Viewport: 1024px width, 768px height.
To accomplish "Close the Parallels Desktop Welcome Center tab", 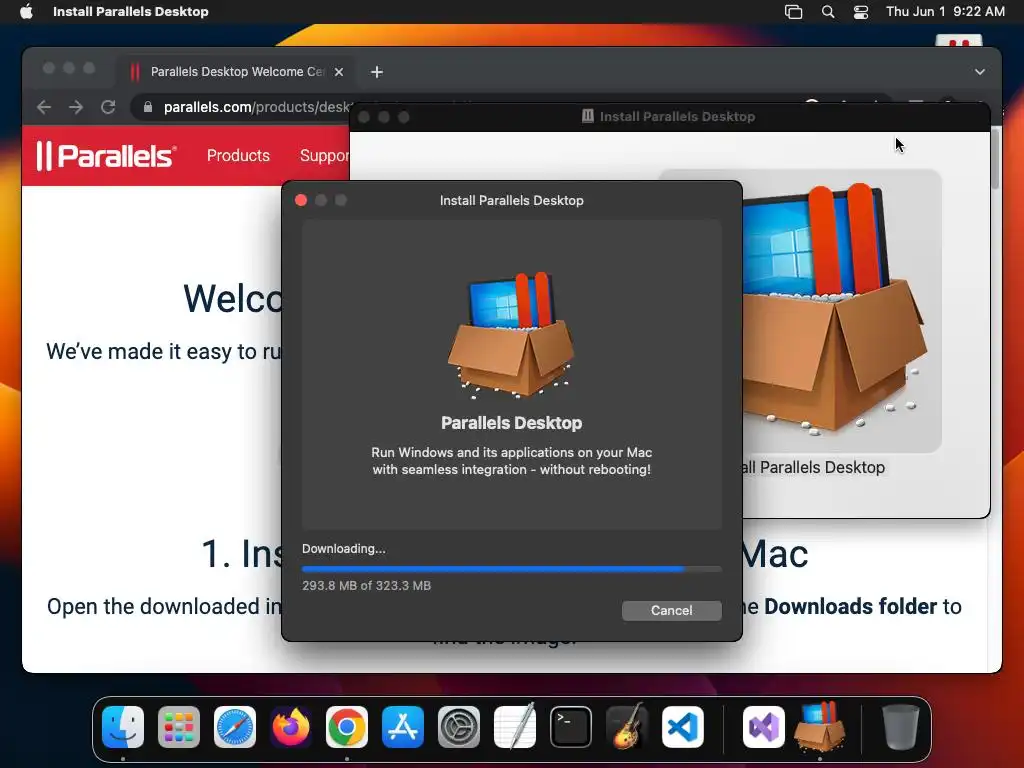I will (339, 72).
